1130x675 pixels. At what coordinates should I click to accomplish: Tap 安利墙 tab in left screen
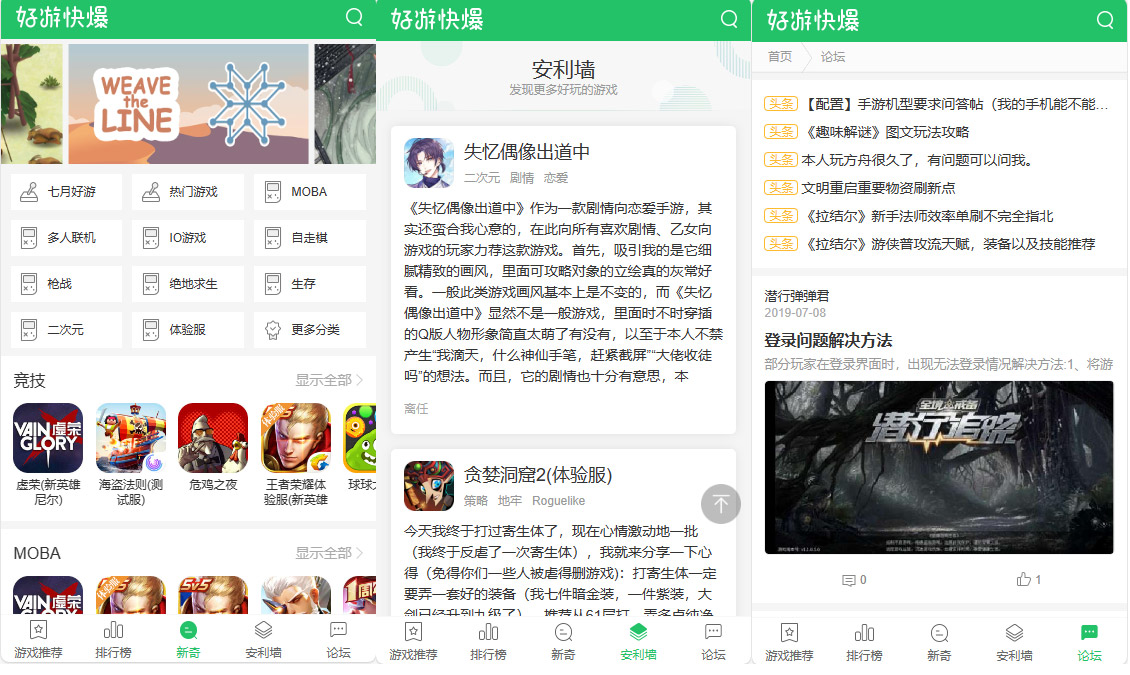coord(263,640)
